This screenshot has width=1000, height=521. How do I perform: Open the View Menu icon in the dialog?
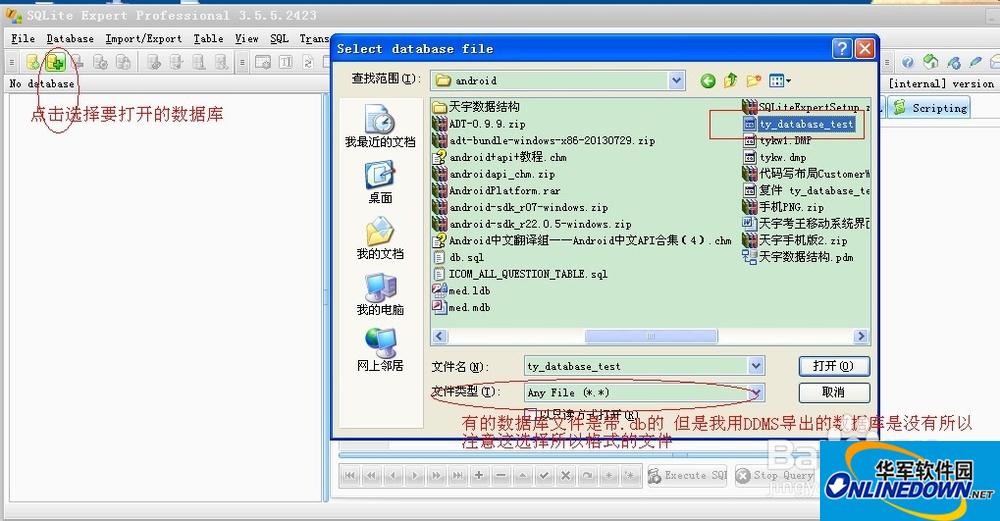pyautogui.click(x=779, y=81)
